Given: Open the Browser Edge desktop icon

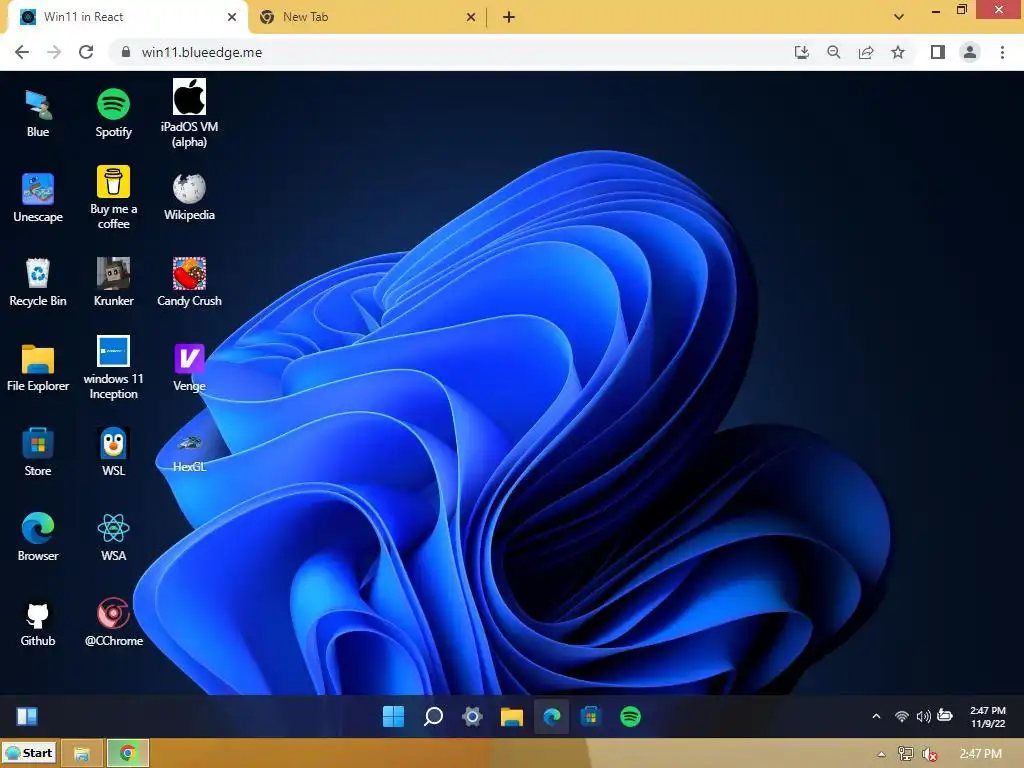Looking at the screenshot, I should coord(38,537).
